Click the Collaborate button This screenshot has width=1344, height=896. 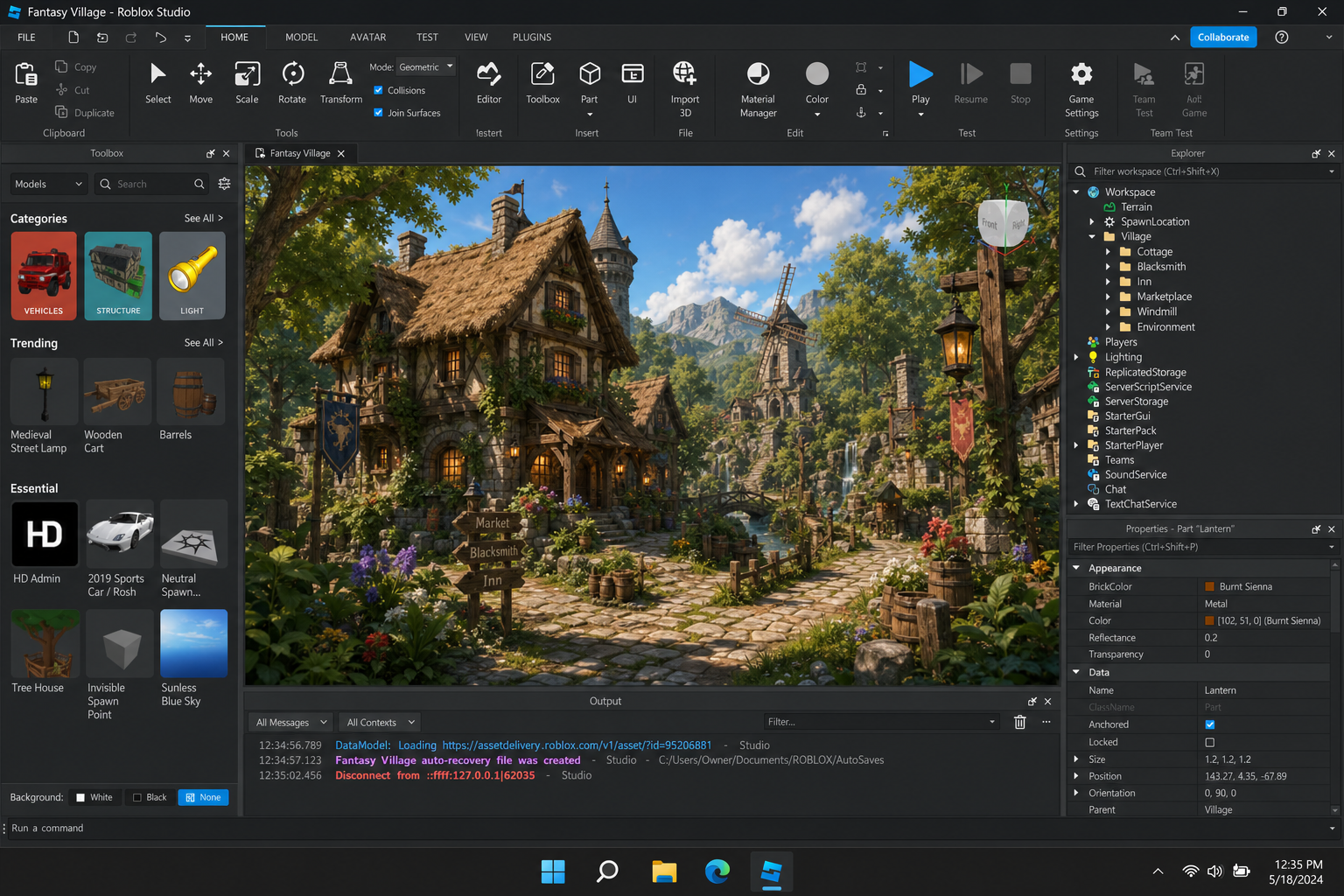pos(1223,37)
